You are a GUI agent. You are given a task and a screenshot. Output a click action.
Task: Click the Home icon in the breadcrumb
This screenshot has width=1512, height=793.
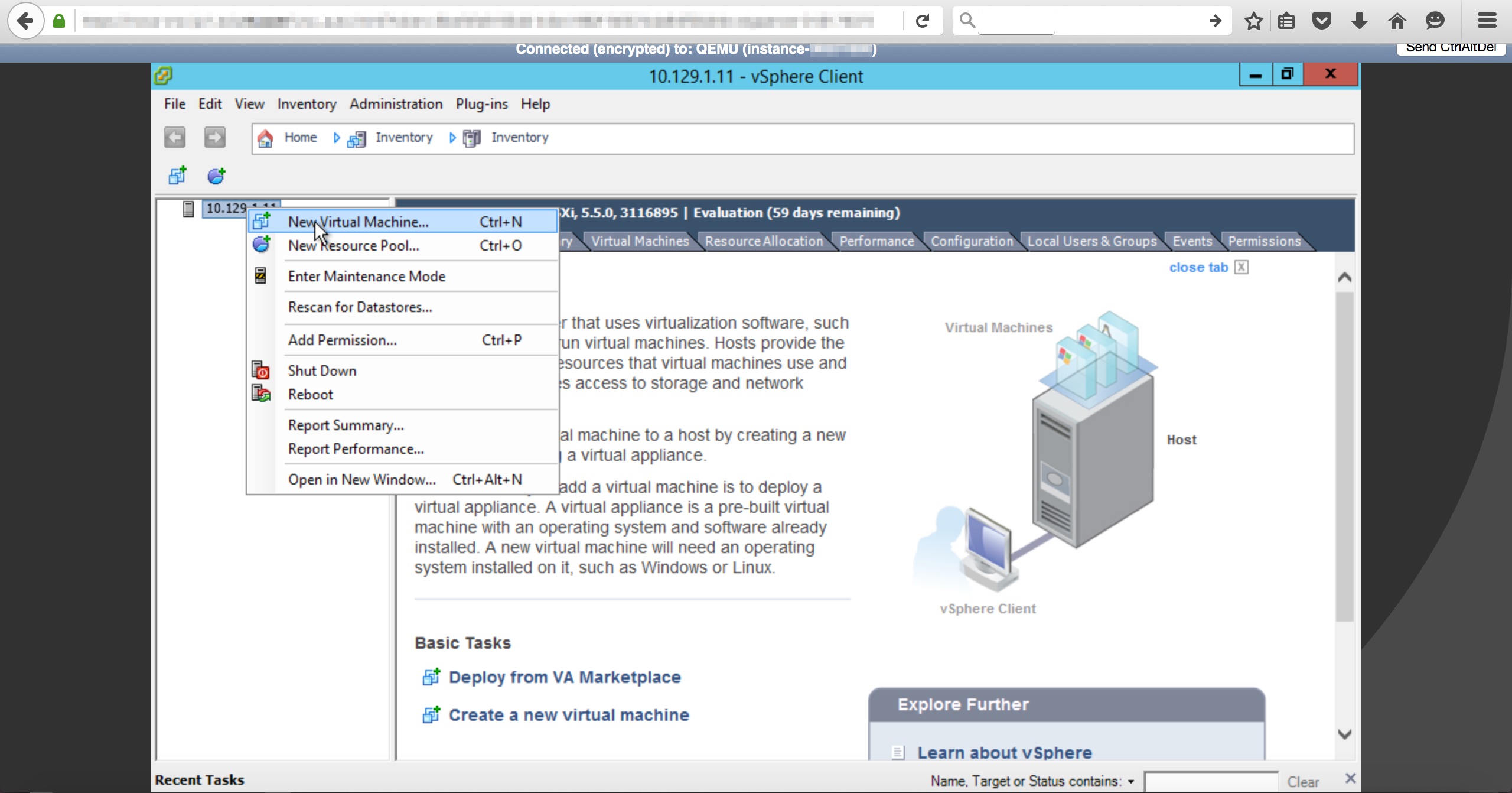265,138
